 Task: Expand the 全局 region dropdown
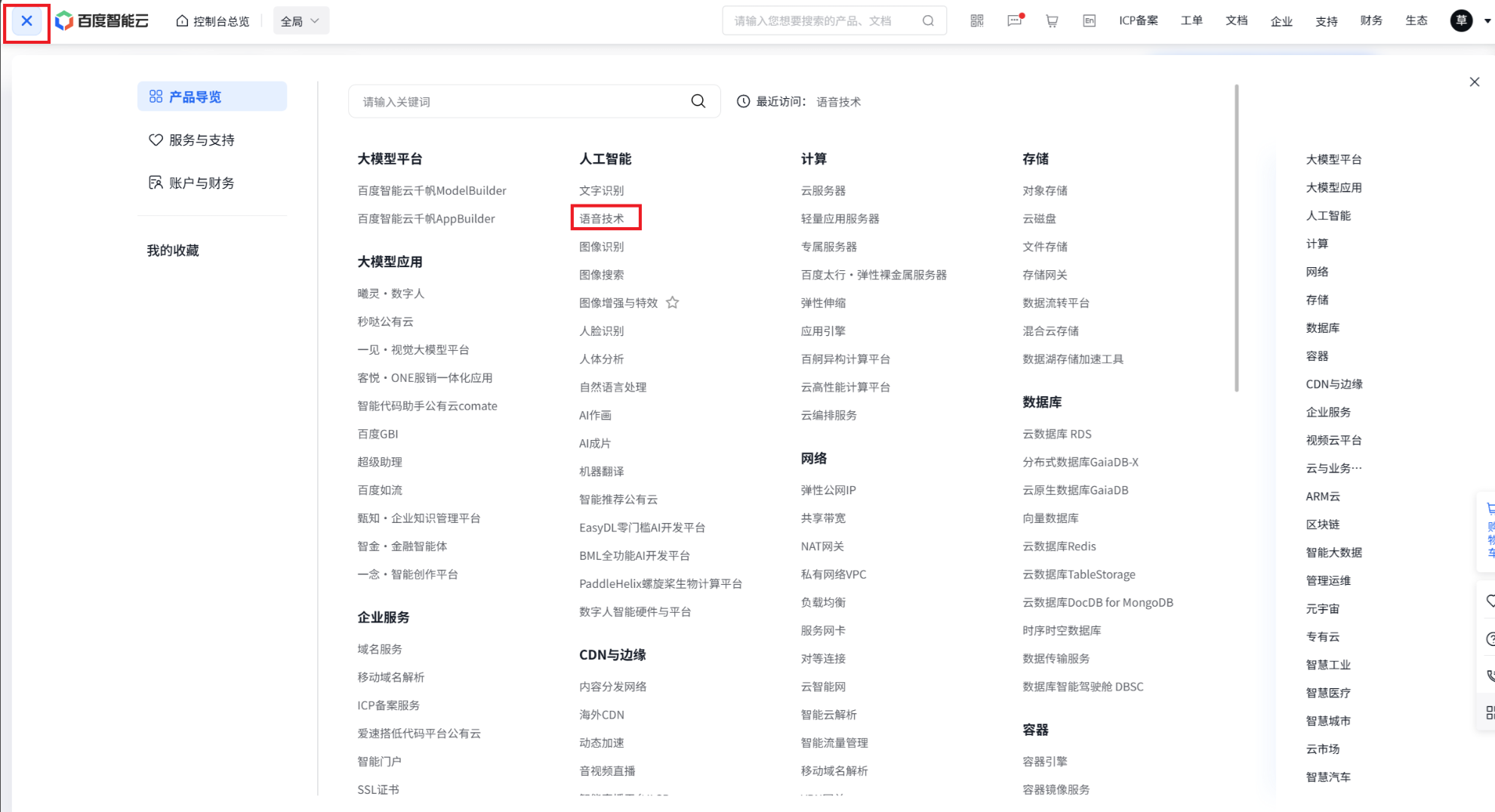[x=301, y=21]
